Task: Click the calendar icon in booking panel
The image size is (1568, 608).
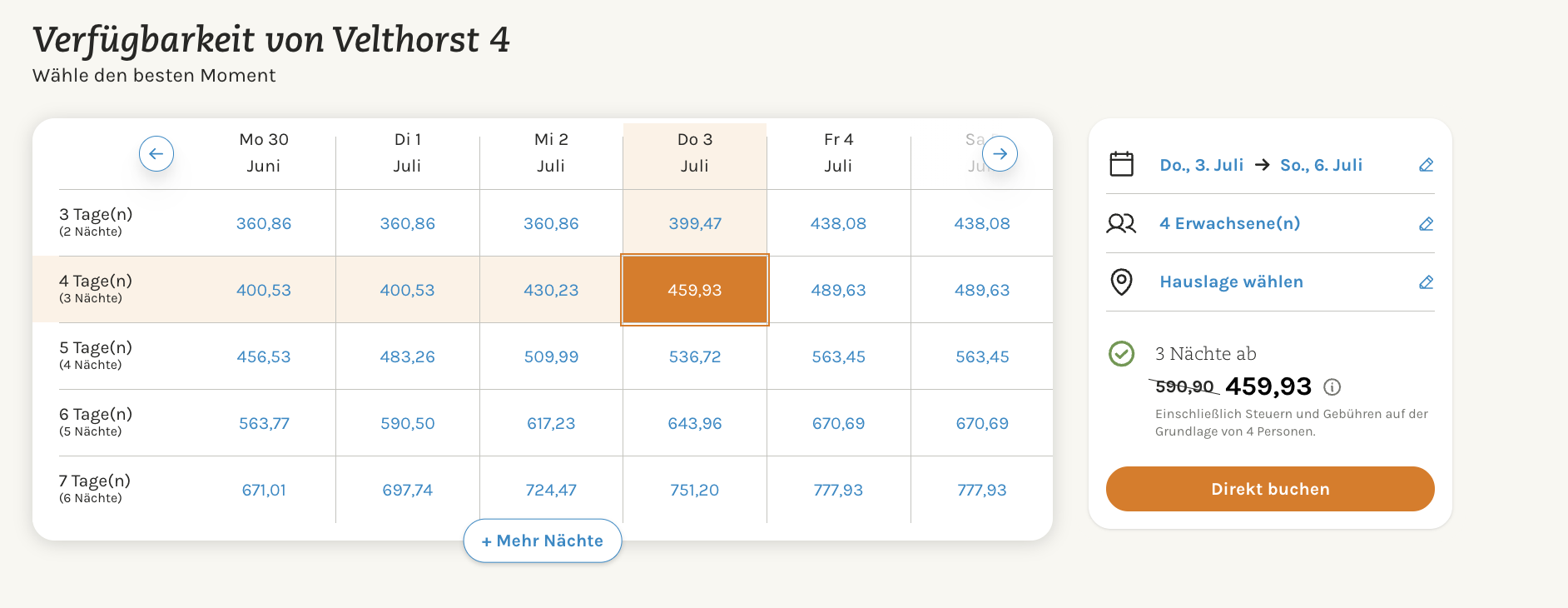Action: pyautogui.click(x=1121, y=164)
